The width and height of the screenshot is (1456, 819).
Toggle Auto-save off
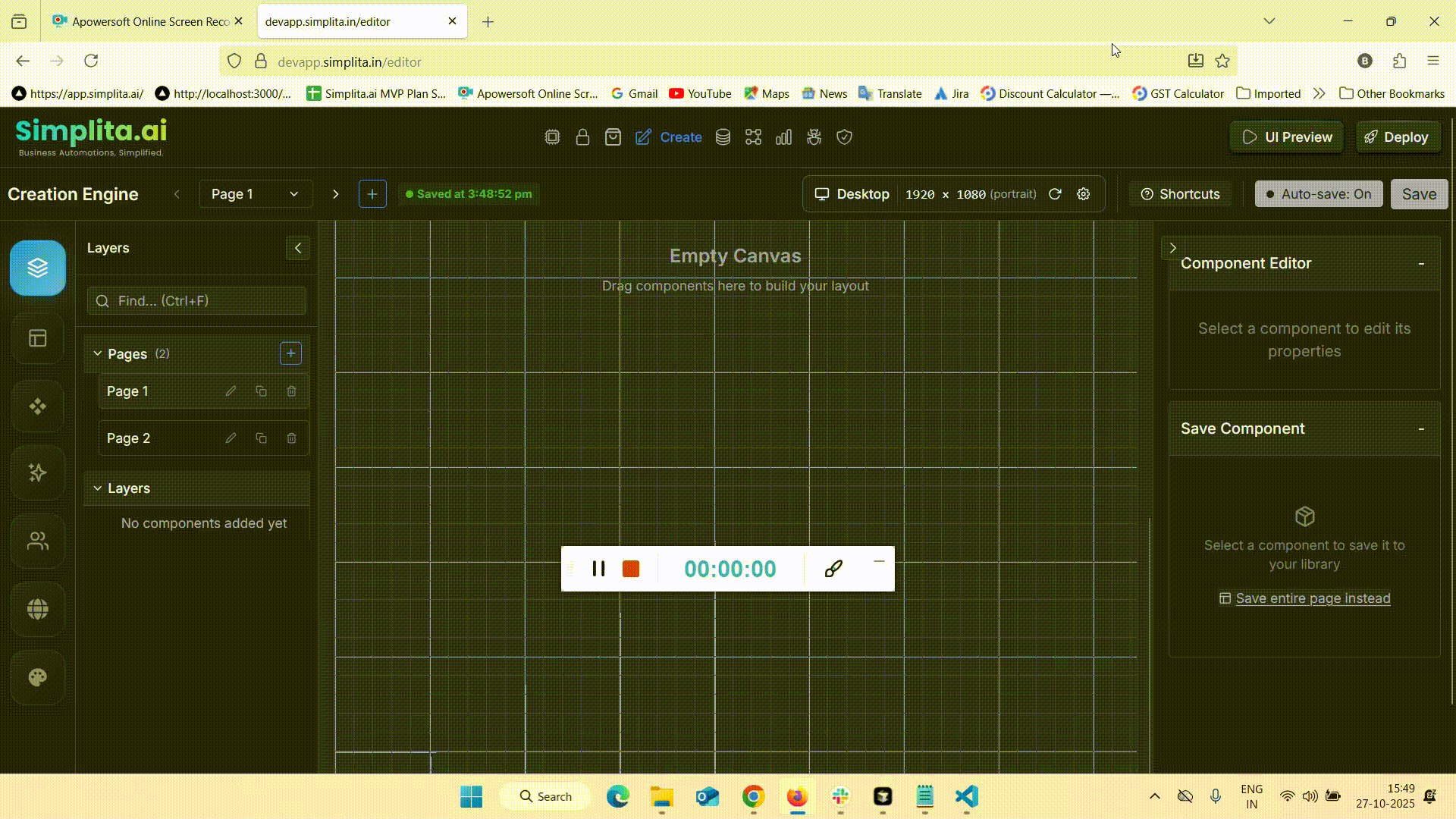click(x=1319, y=194)
